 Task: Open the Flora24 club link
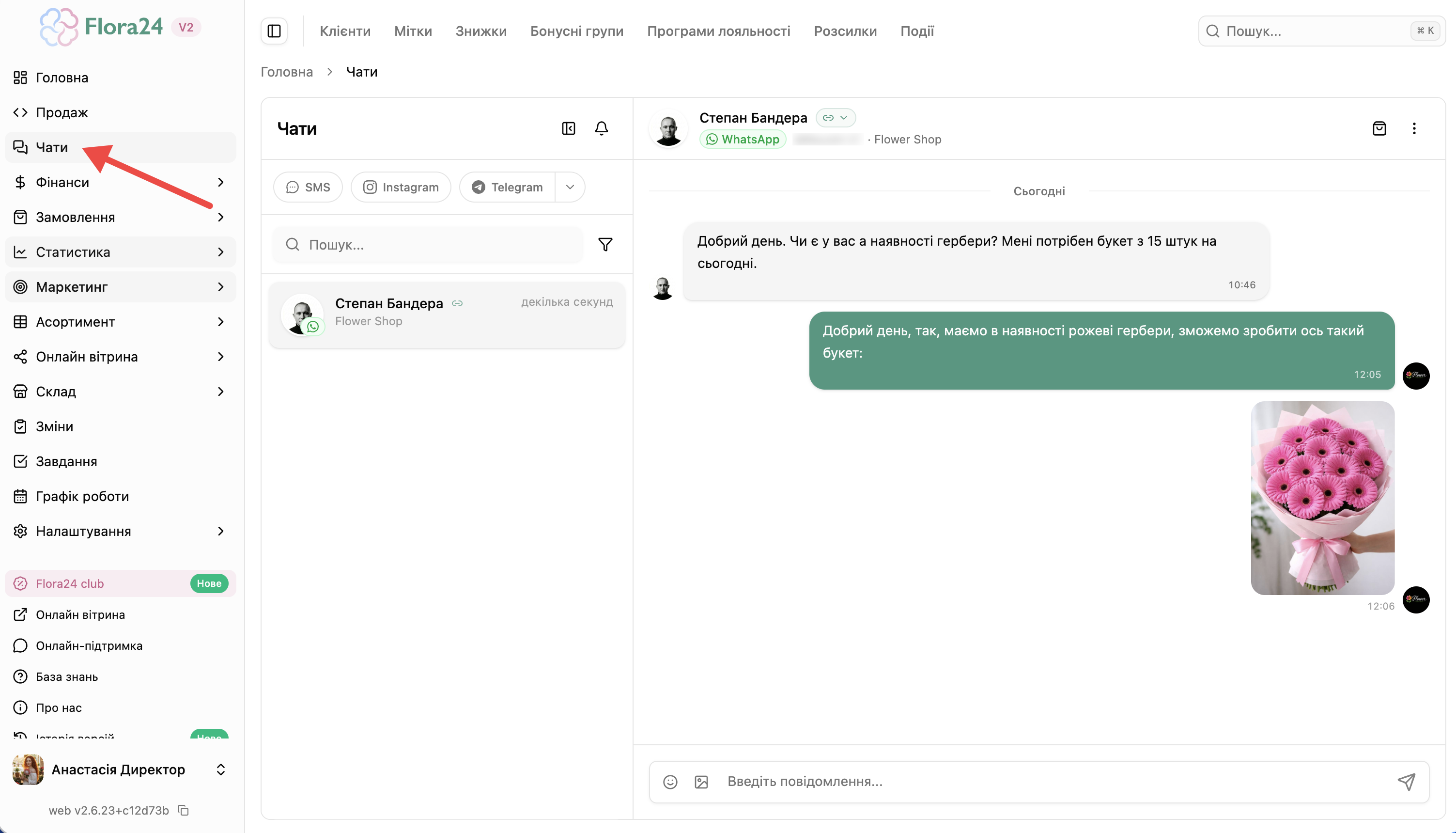pyautogui.click(x=120, y=583)
